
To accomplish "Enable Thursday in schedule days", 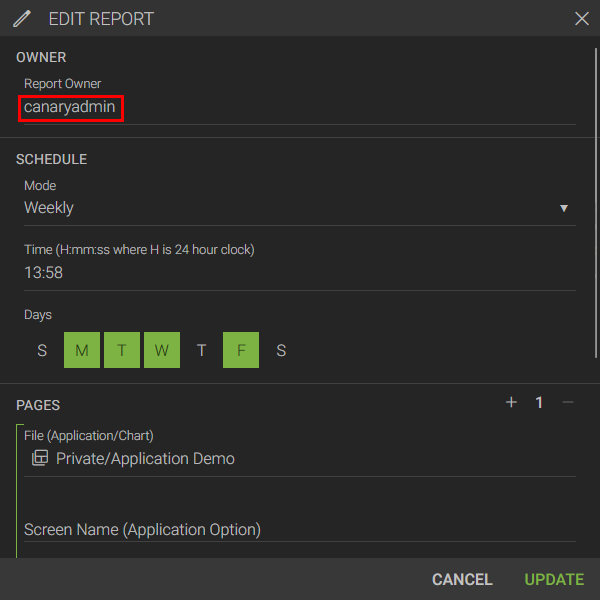I will (202, 350).
